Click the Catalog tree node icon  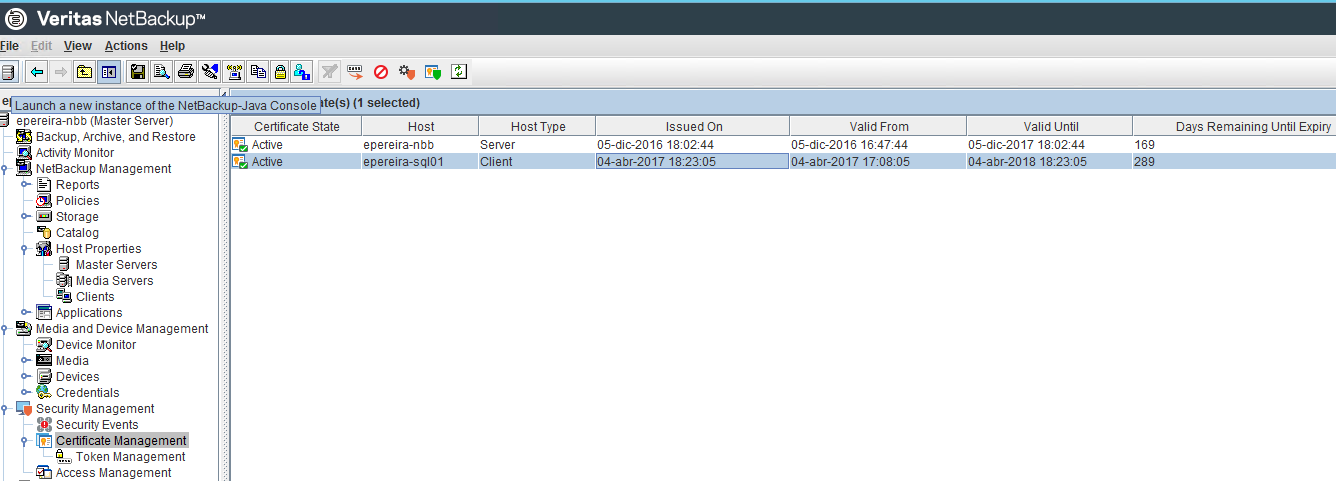[x=45, y=233]
